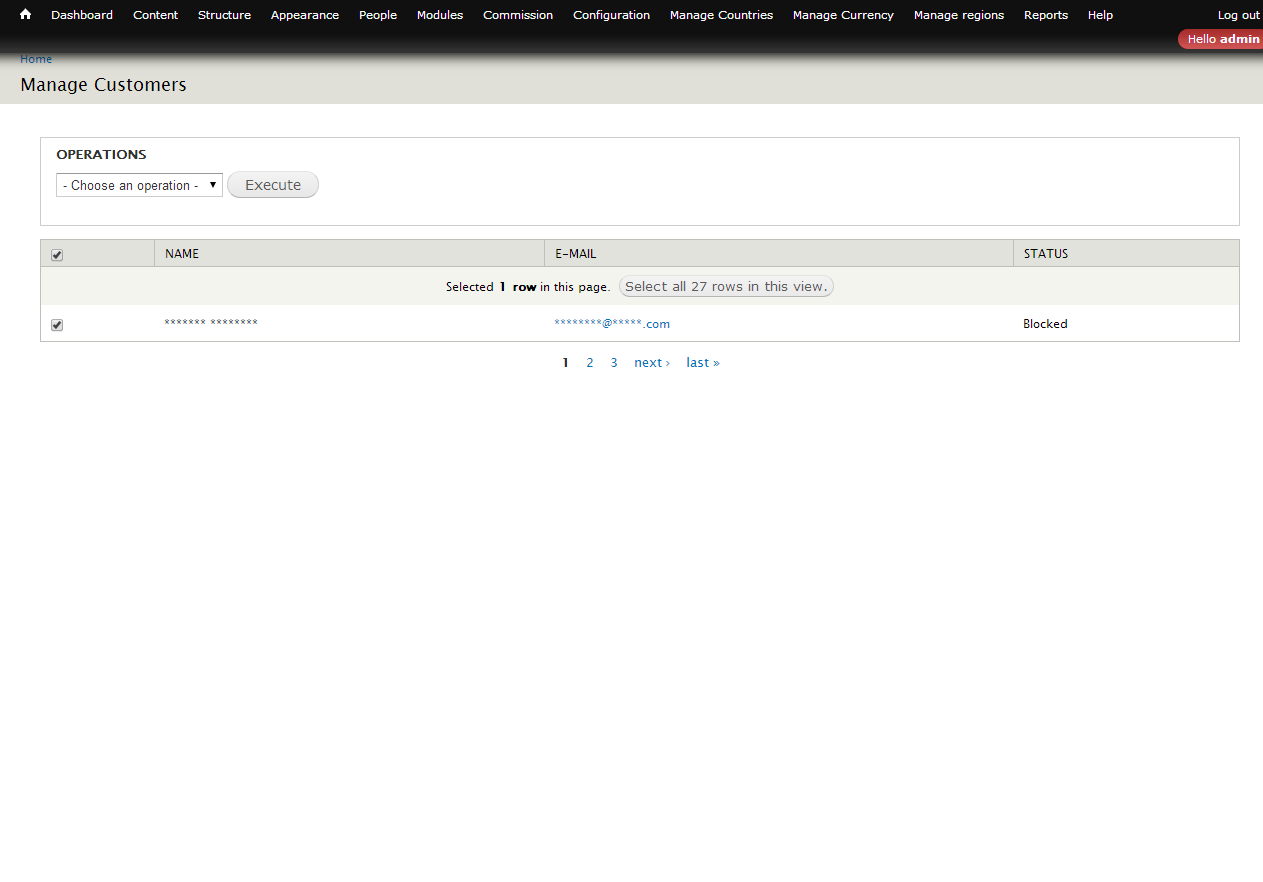The height and width of the screenshot is (882, 1263).
Task: Open the Modules admin menu
Action: 439,15
